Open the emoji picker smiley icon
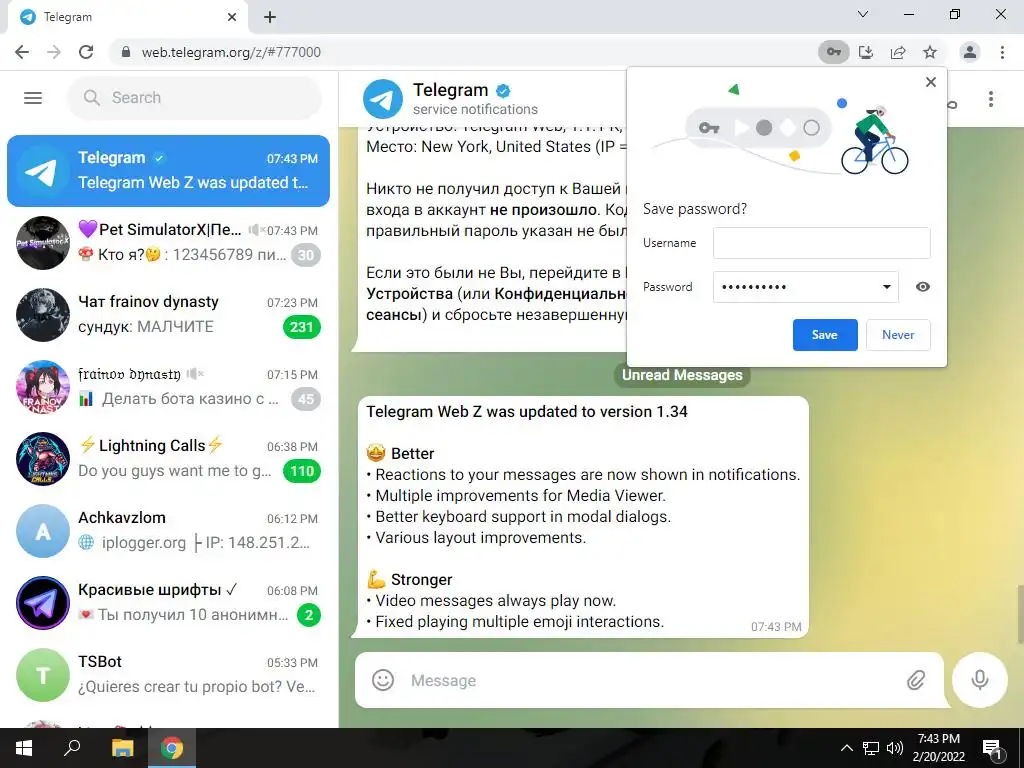This screenshot has height=768, width=1024. [x=383, y=680]
